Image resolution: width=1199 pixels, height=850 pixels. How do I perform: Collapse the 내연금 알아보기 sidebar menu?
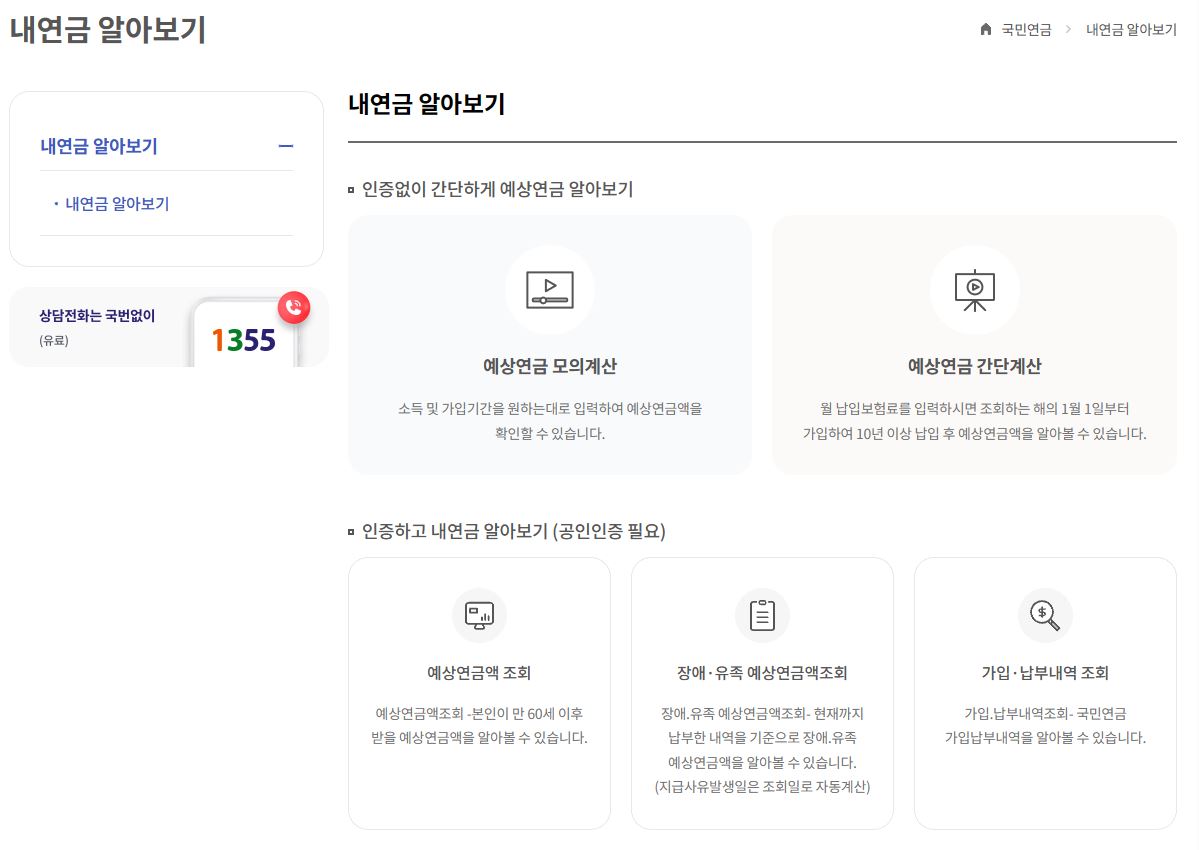[286, 146]
